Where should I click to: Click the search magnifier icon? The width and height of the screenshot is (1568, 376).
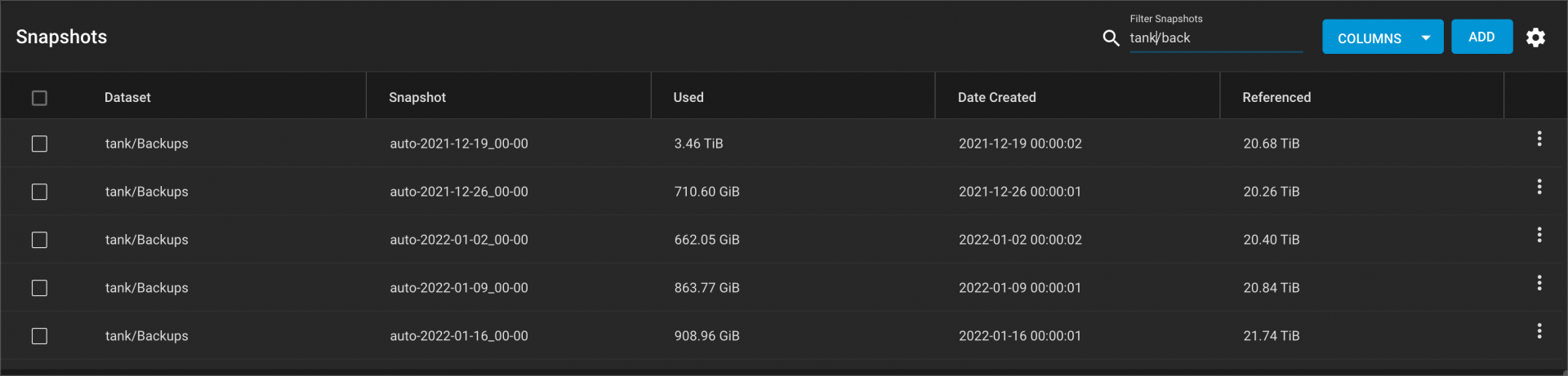point(1111,38)
